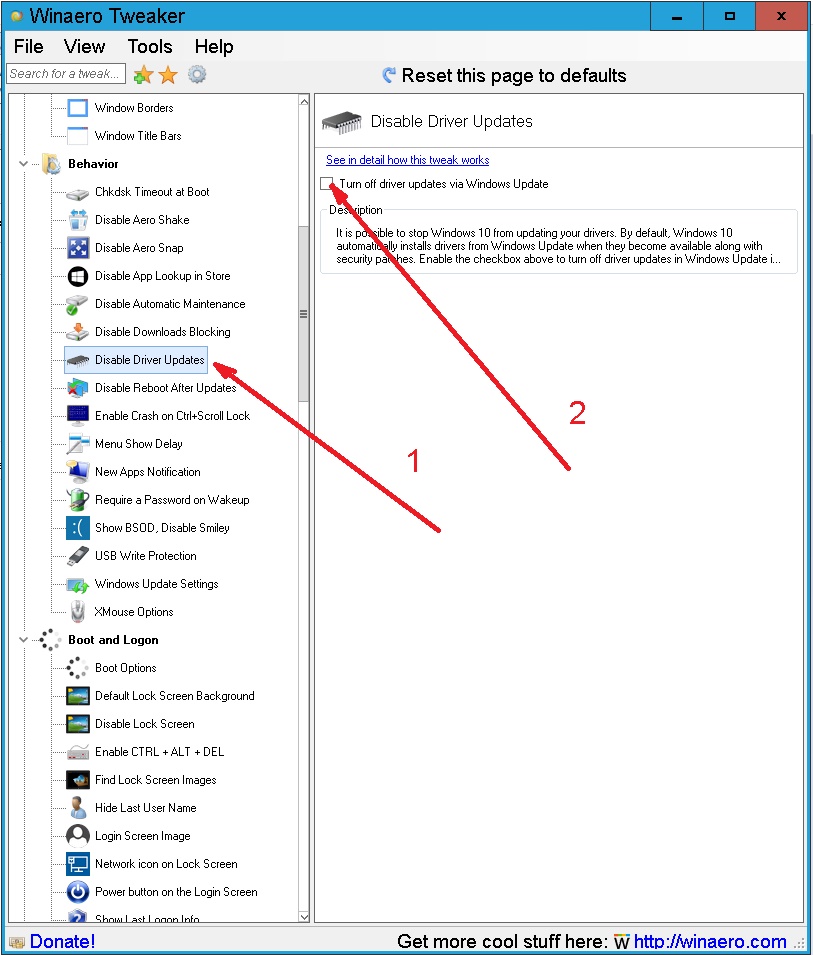
Task: Enable Turn off driver updates checkbox
Action: (x=326, y=183)
